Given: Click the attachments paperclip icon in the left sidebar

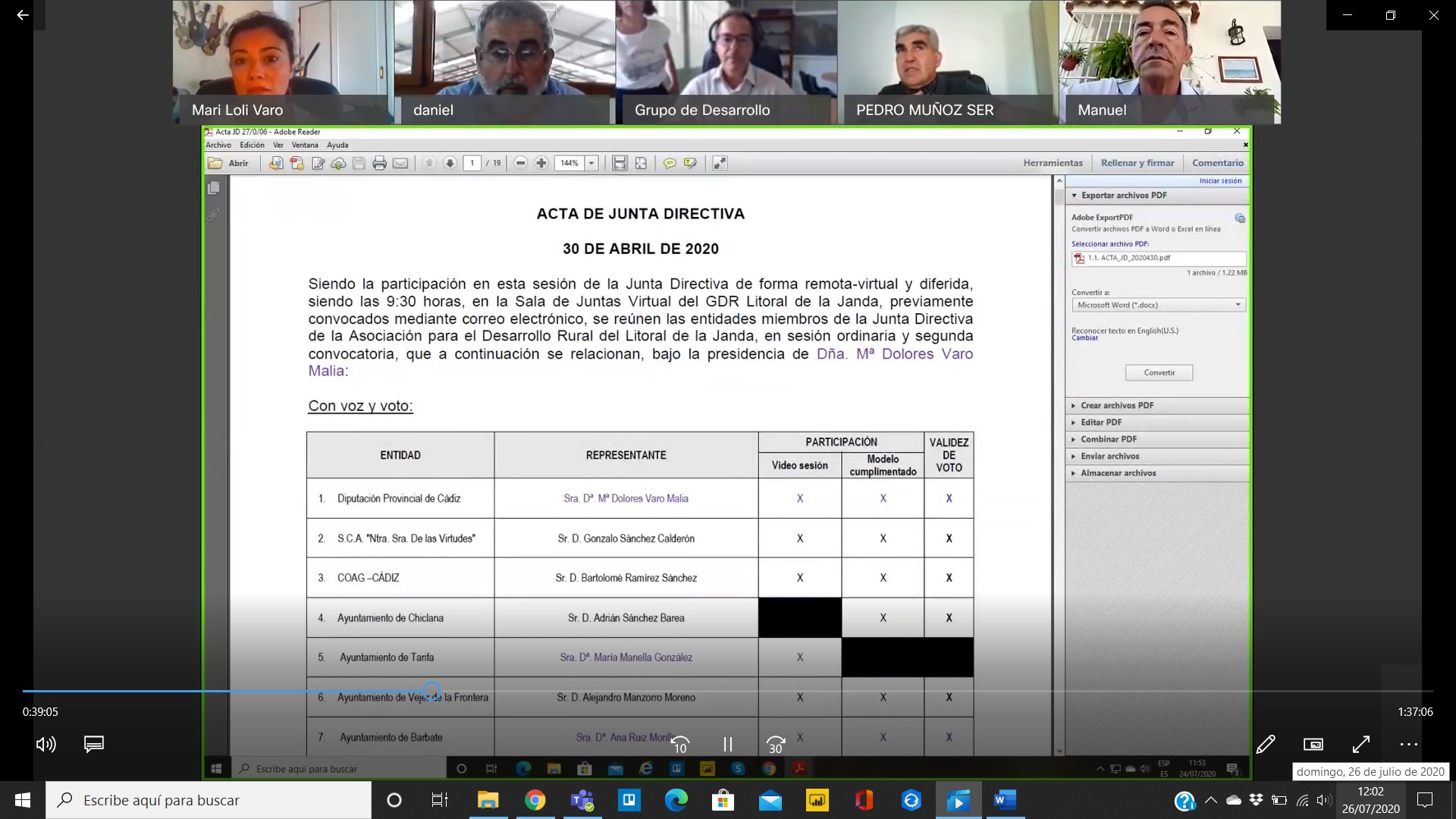Looking at the screenshot, I should pos(214,215).
